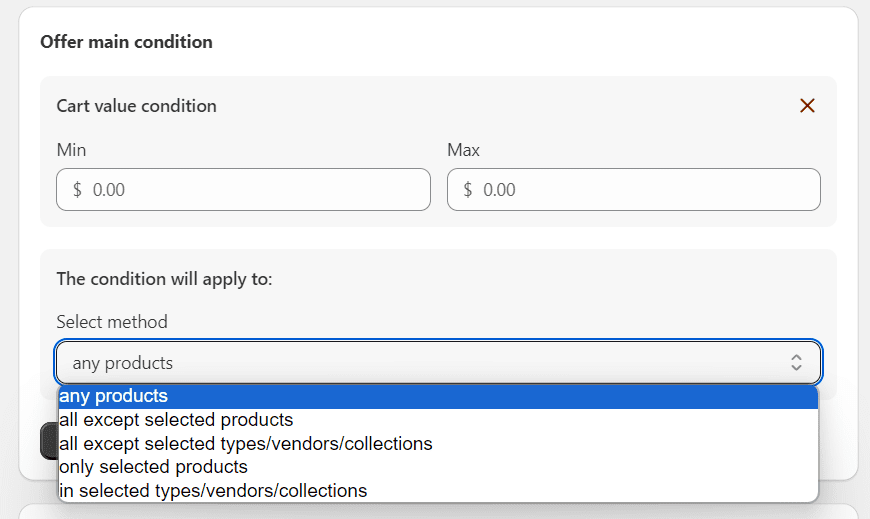Pick "all except selected types/vendors/collections"

coord(245,443)
